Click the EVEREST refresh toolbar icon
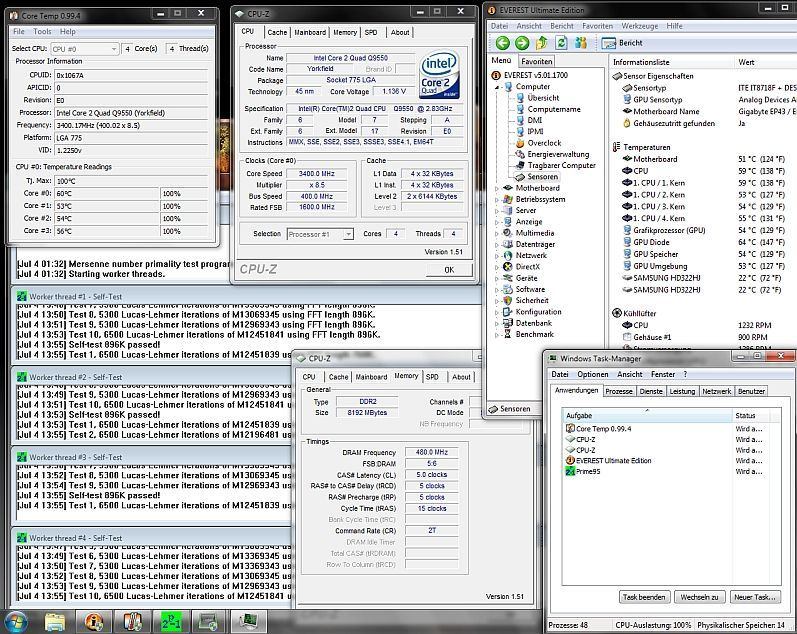Screen dimensions: 797x634 point(561,43)
